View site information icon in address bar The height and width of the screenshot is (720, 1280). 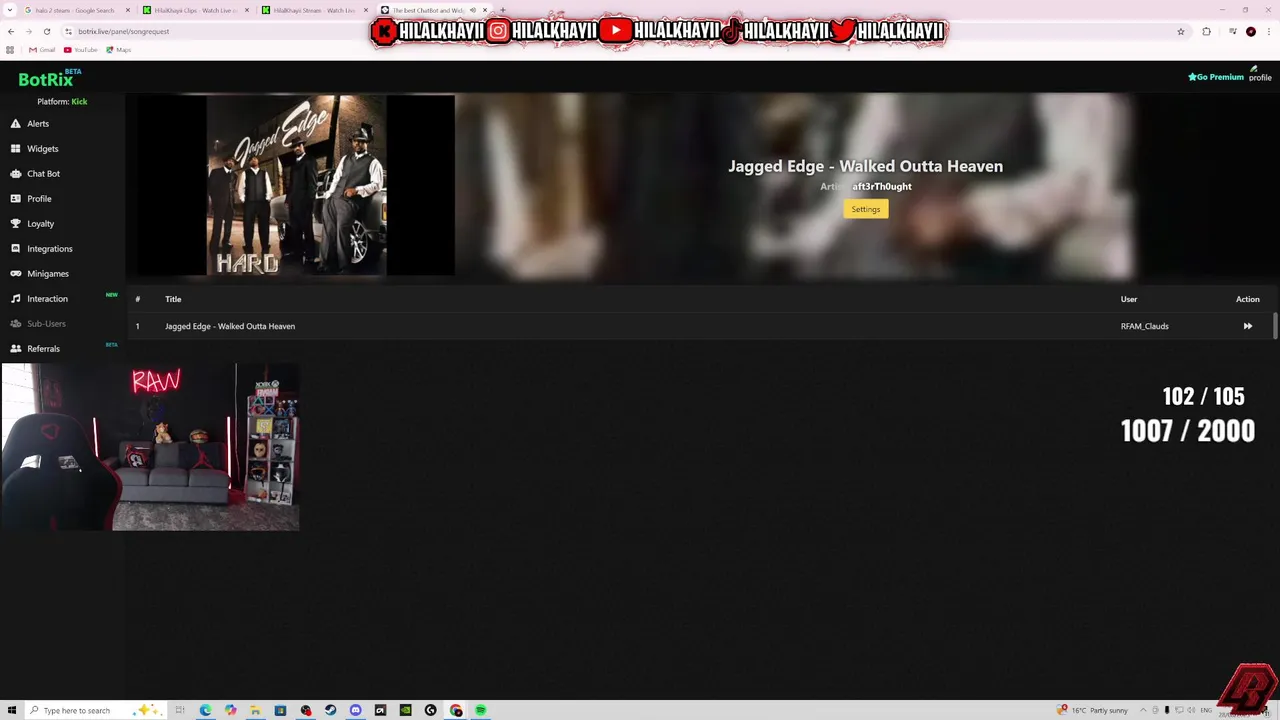pyautogui.click(x=68, y=31)
